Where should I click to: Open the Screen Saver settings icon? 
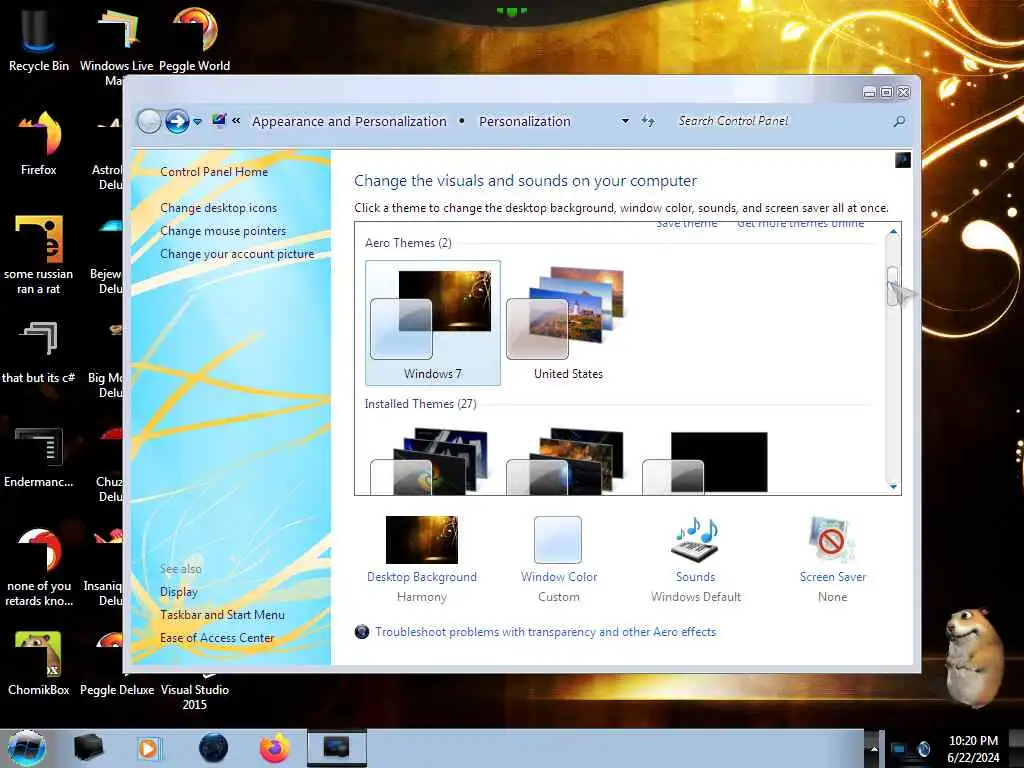point(832,539)
